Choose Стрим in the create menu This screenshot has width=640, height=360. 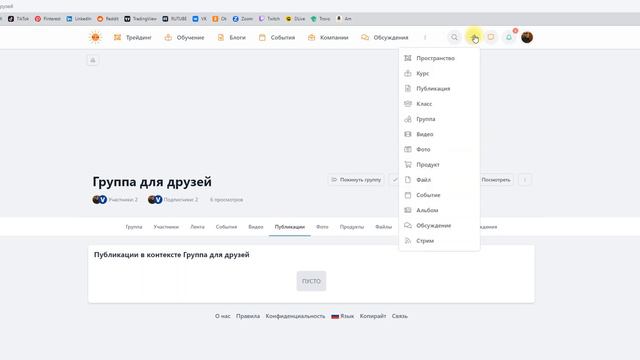tap(439, 241)
